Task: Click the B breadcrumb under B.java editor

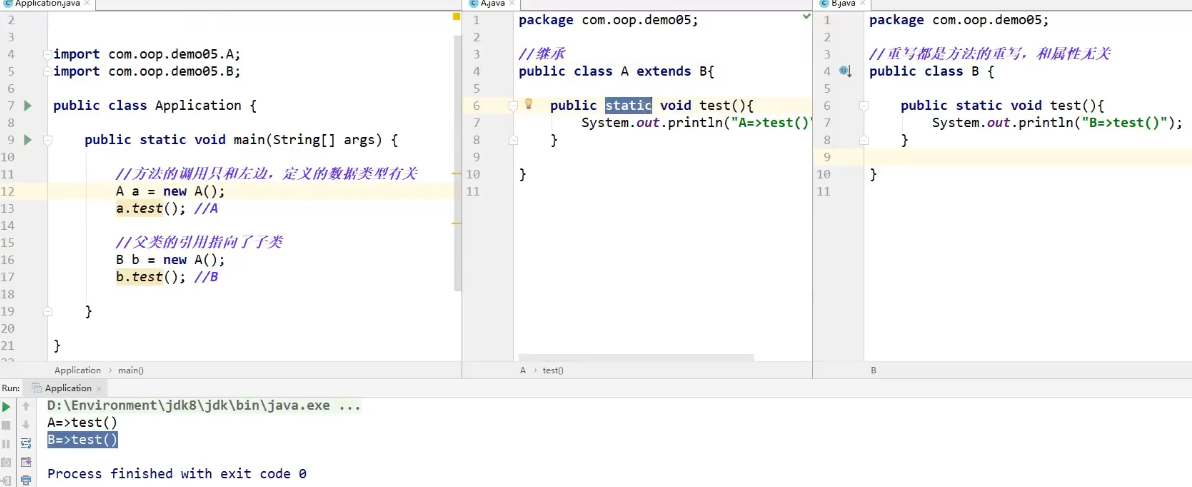Action: [x=873, y=370]
